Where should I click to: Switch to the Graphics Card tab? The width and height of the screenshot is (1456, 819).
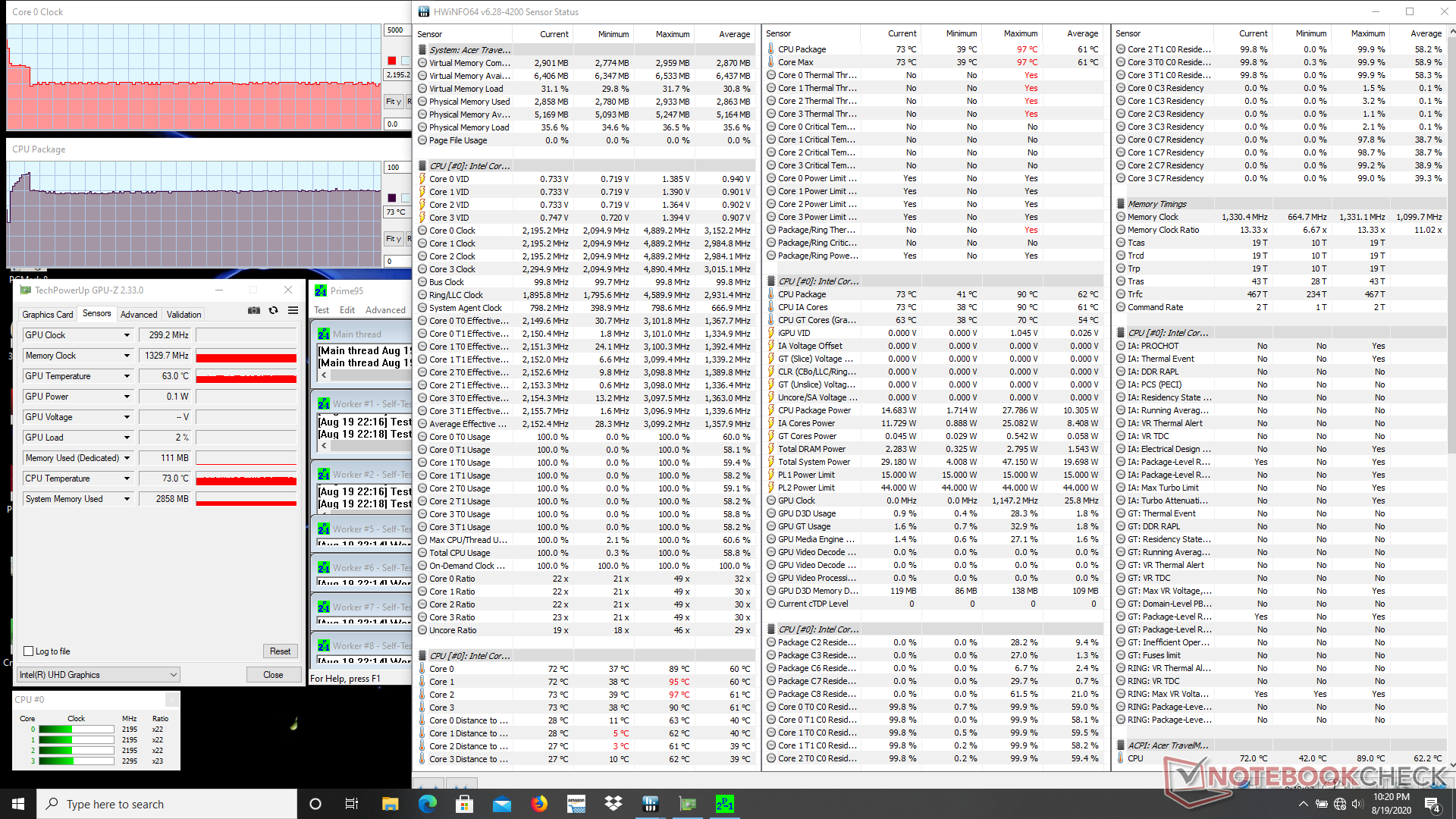tap(48, 315)
